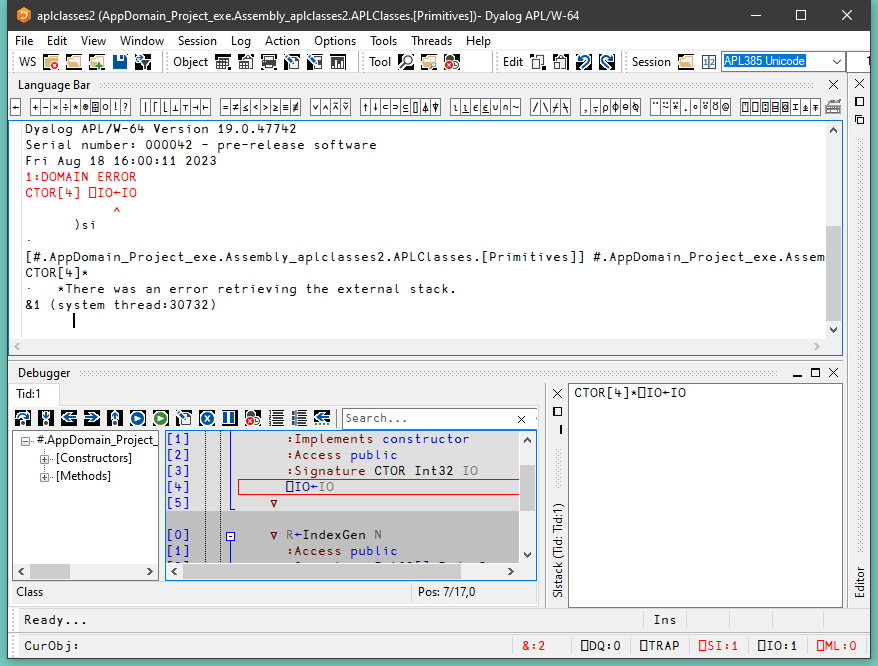Close the Language Bar panel
The image size is (878, 666).
pyautogui.click(x=835, y=85)
